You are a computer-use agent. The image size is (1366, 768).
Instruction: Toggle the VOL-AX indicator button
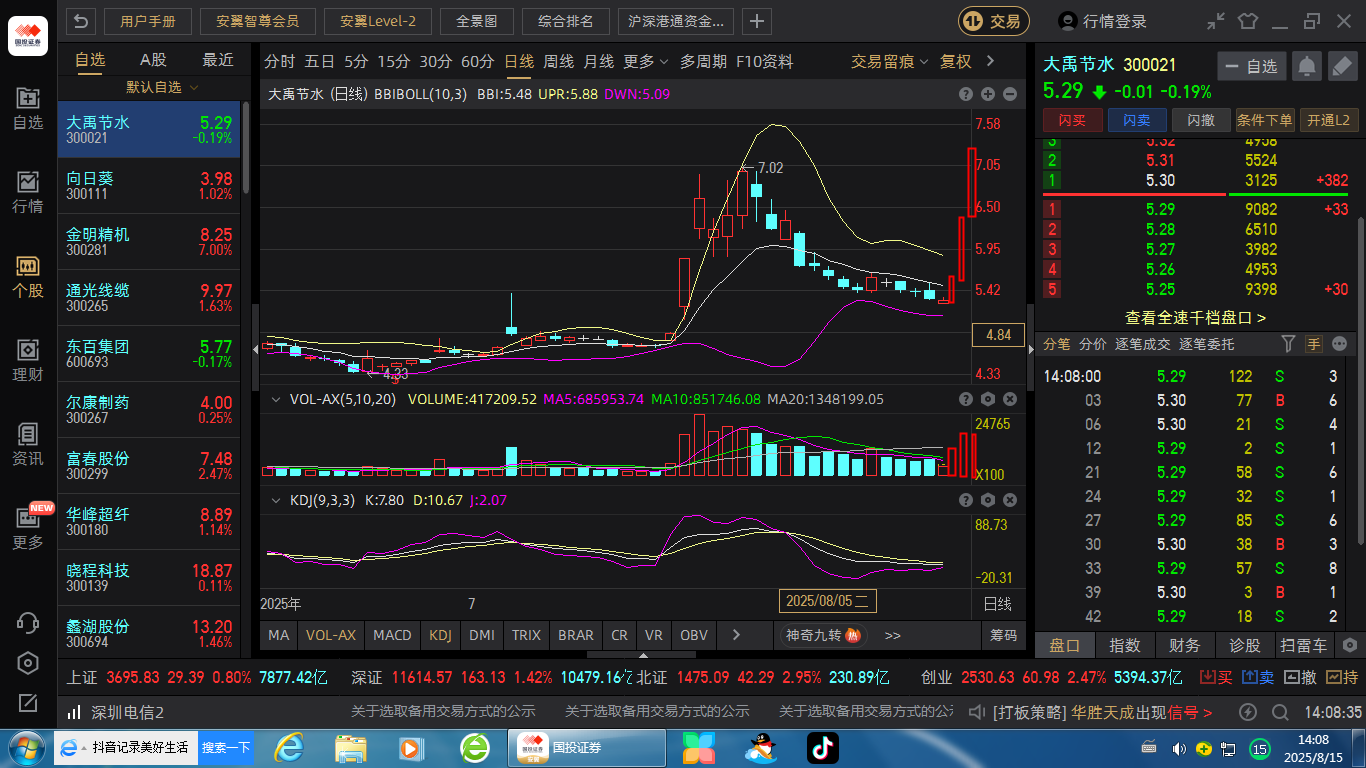(x=330, y=635)
